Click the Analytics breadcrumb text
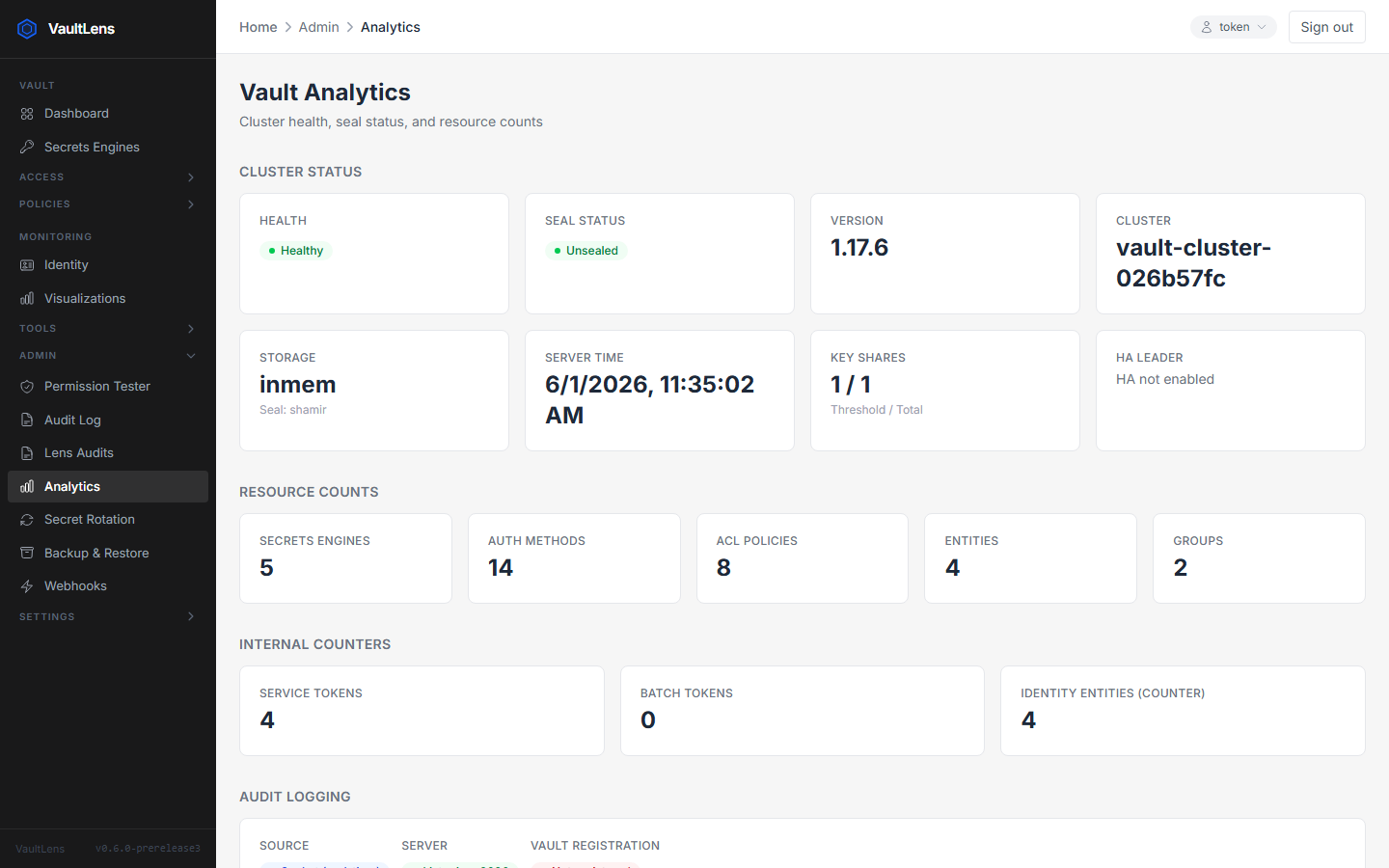The width and height of the screenshot is (1389, 868). pos(391,27)
